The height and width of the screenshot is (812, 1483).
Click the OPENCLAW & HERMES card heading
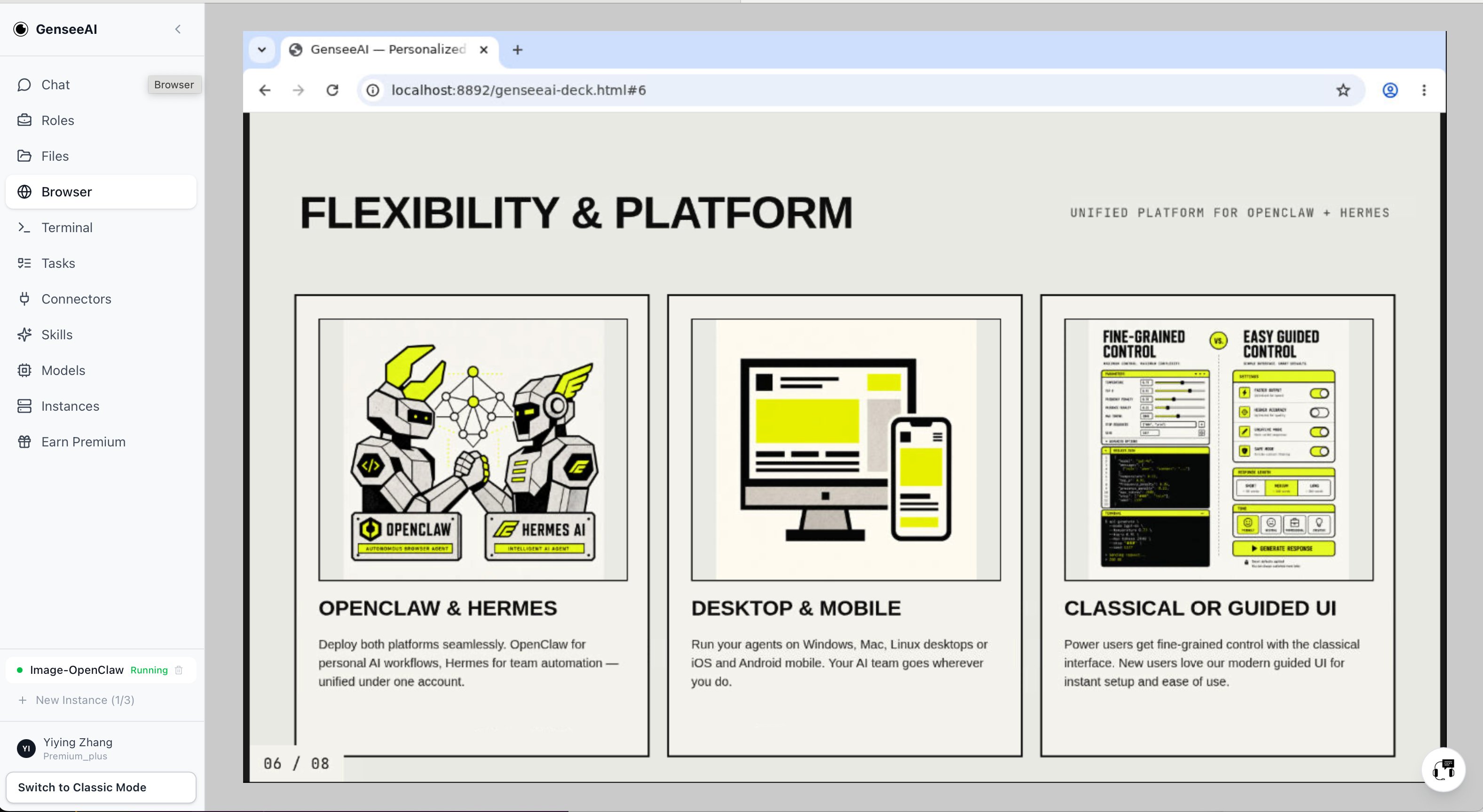[438, 608]
